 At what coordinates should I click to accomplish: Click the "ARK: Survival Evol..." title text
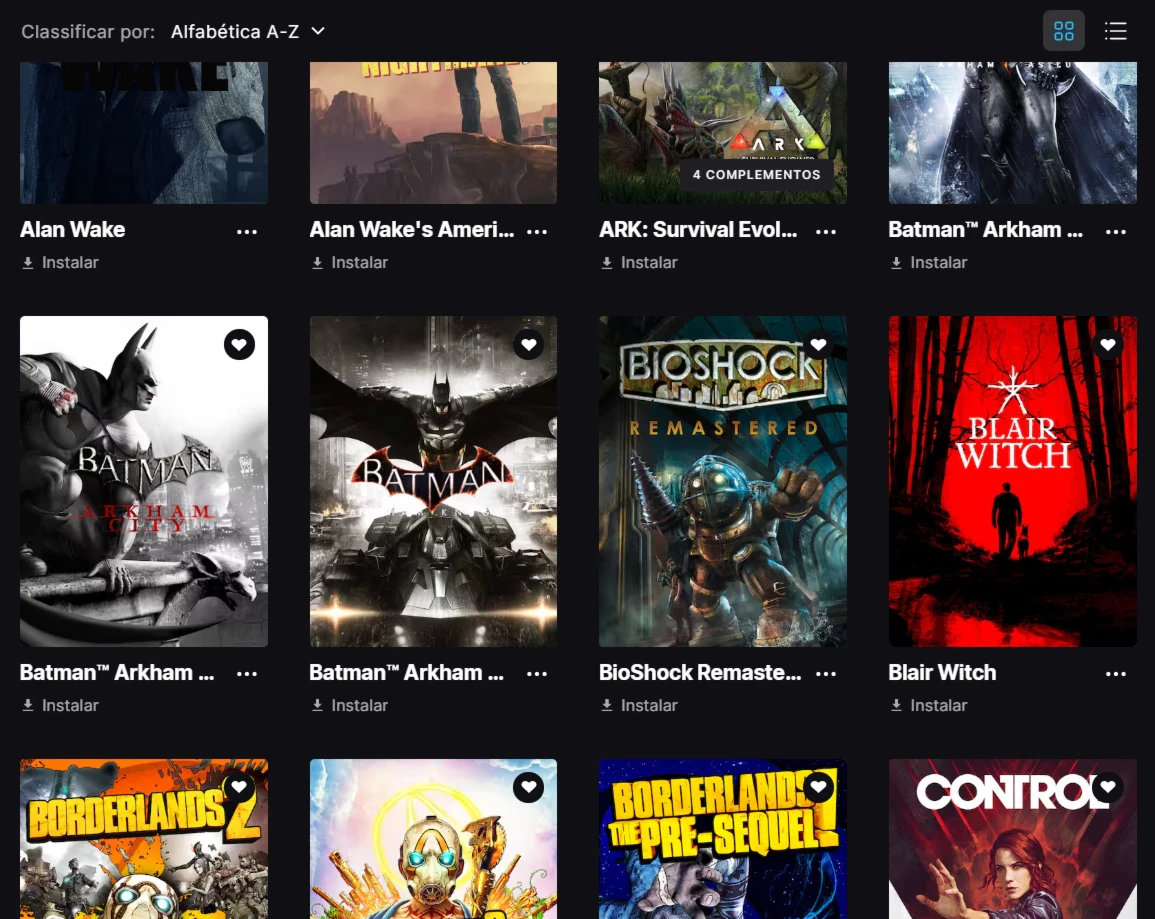[698, 230]
